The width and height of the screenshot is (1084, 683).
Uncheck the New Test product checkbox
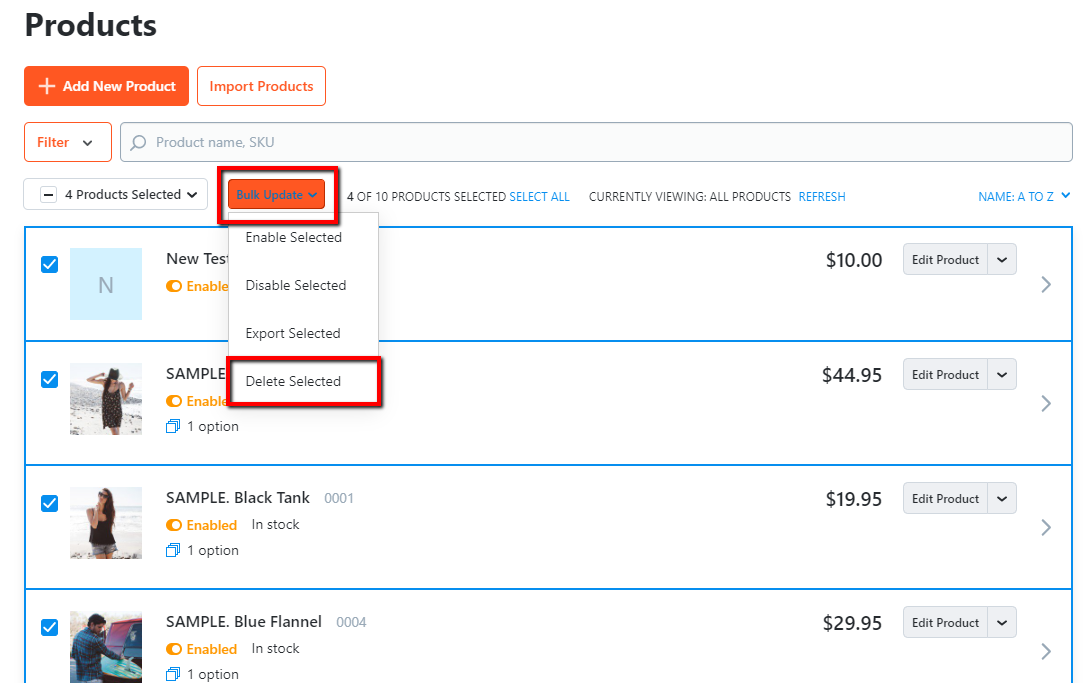49,265
